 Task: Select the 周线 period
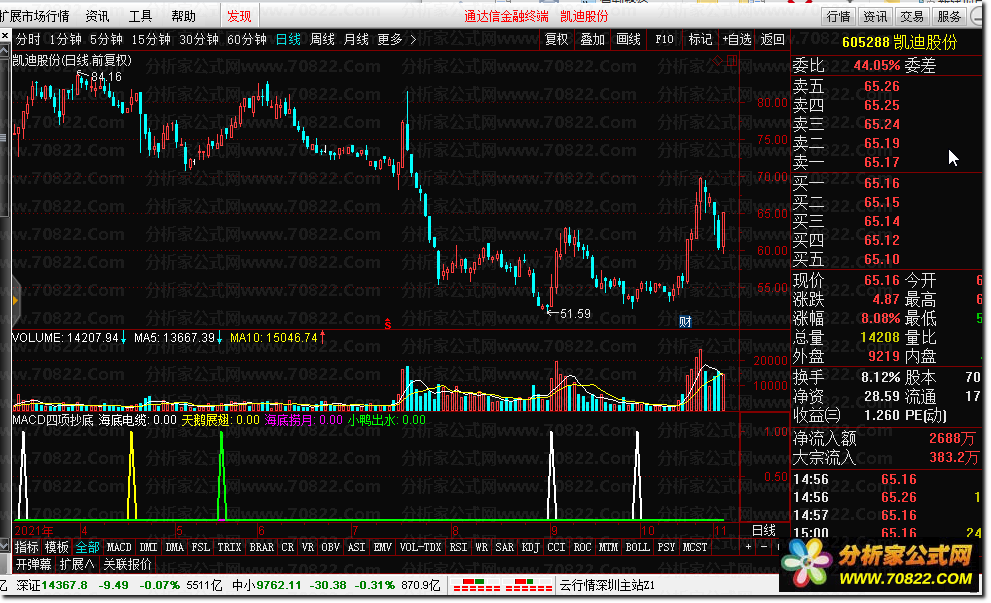(322, 39)
